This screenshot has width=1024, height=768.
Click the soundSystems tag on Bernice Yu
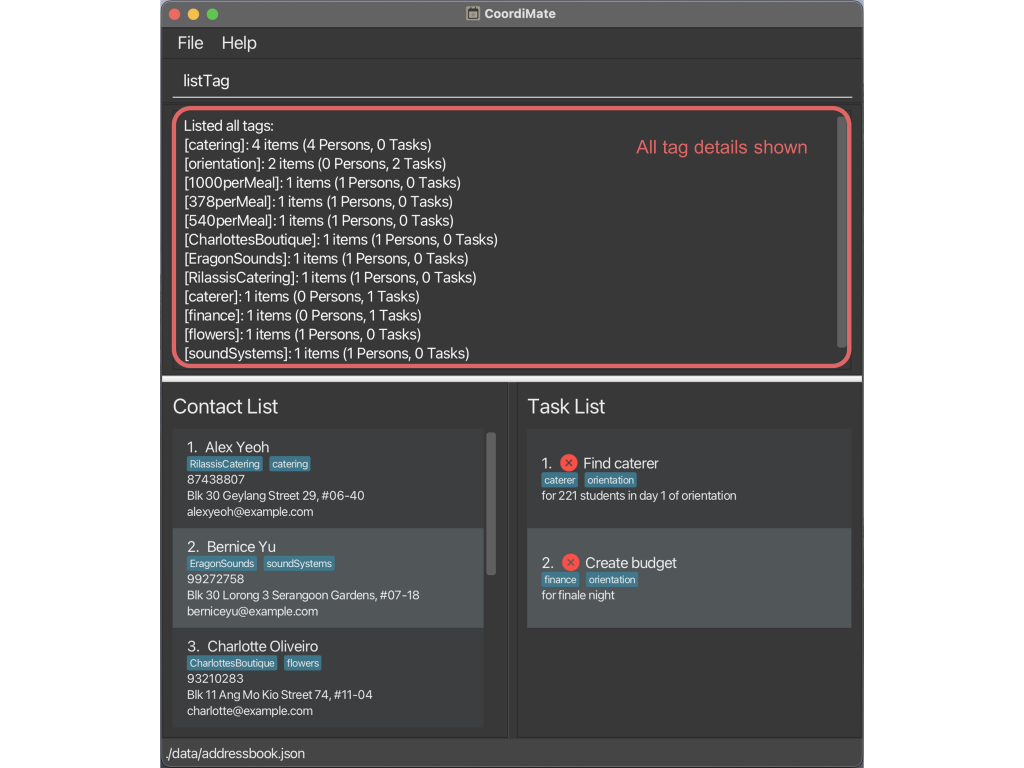tap(299, 564)
